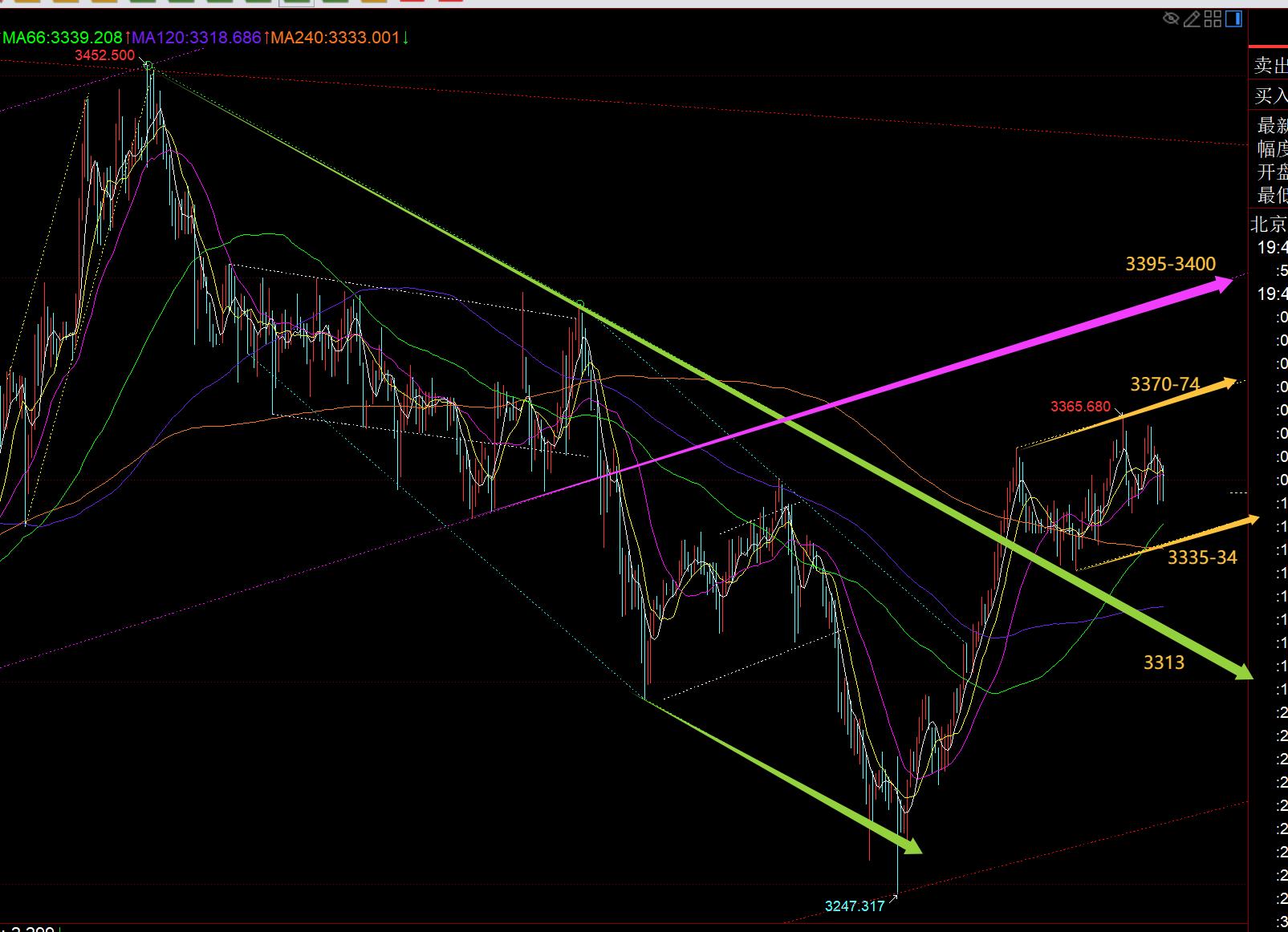1288x932 pixels.
Task: Select the 3452.500 high price marker
Action: coord(104,55)
